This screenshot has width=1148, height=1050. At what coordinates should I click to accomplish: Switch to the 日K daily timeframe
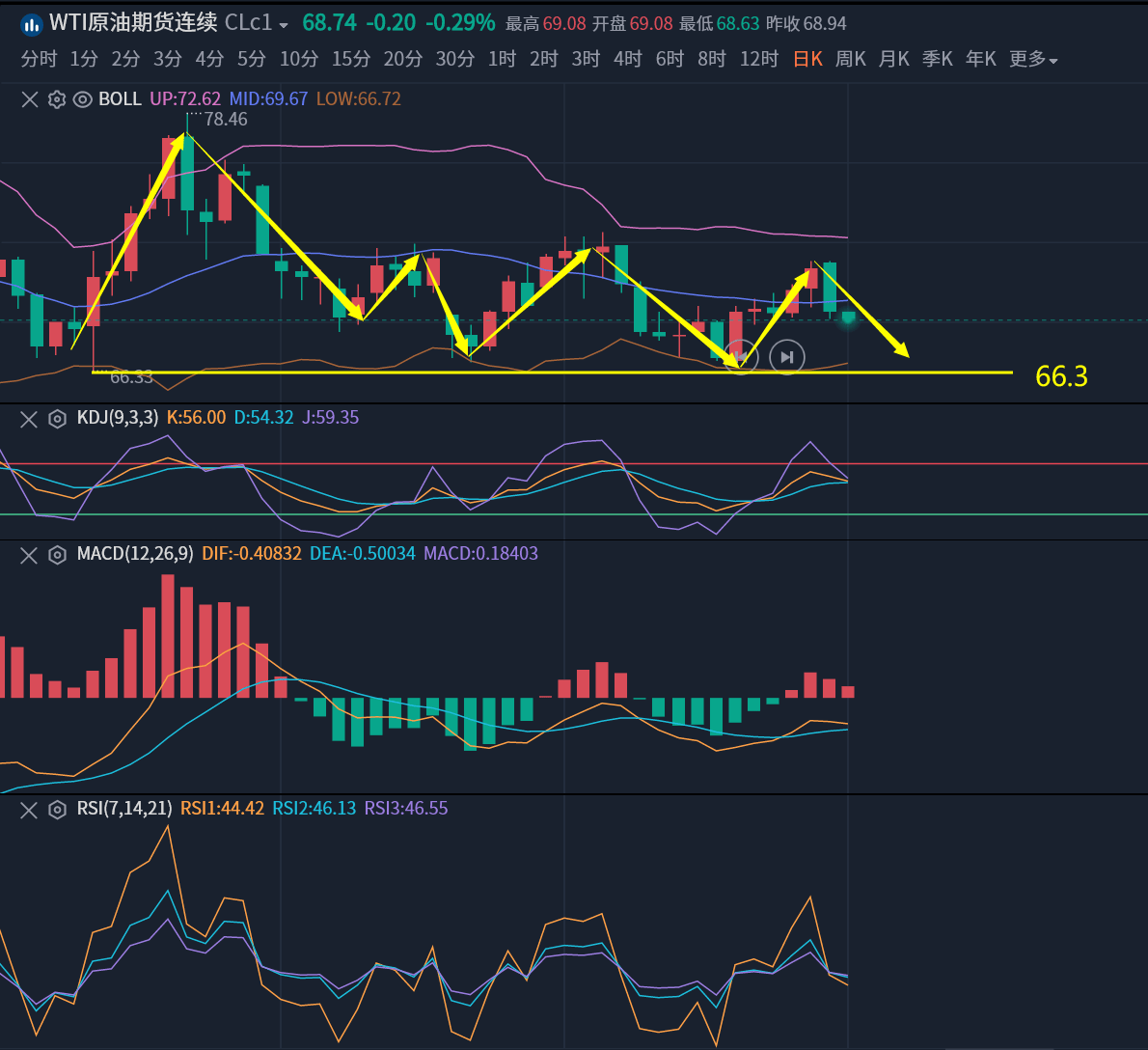coord(807,60)
